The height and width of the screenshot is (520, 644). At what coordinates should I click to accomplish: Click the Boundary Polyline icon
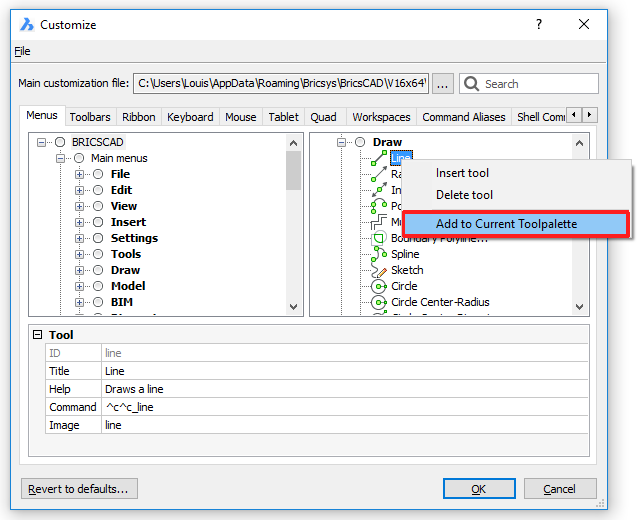pos(379,238)
